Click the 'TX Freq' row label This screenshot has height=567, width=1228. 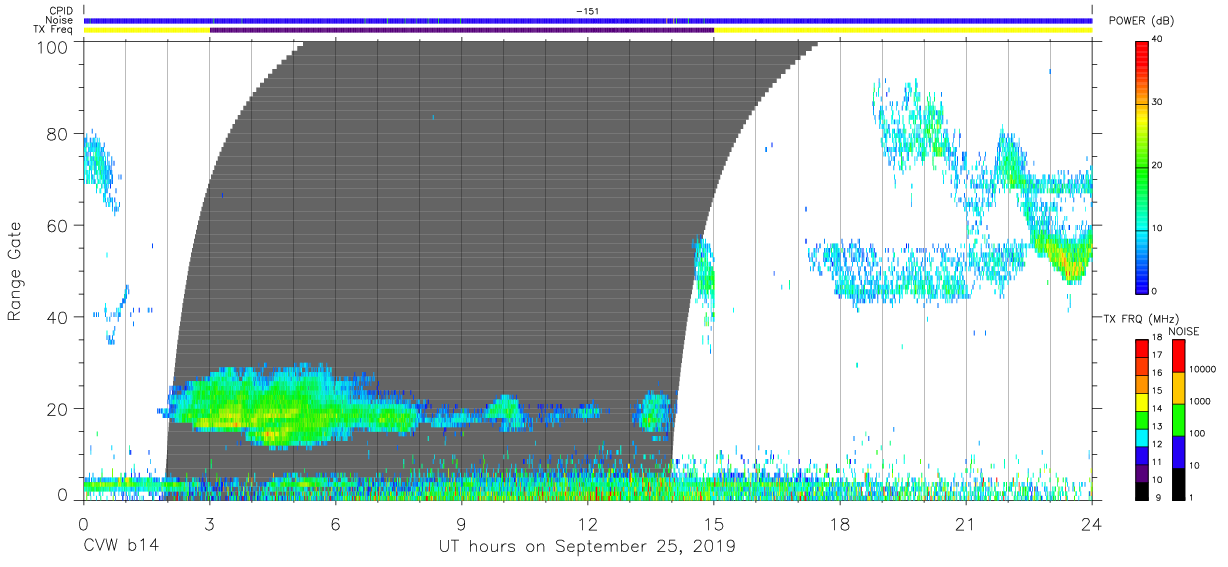pyautogui.click(x=54, y=30)
